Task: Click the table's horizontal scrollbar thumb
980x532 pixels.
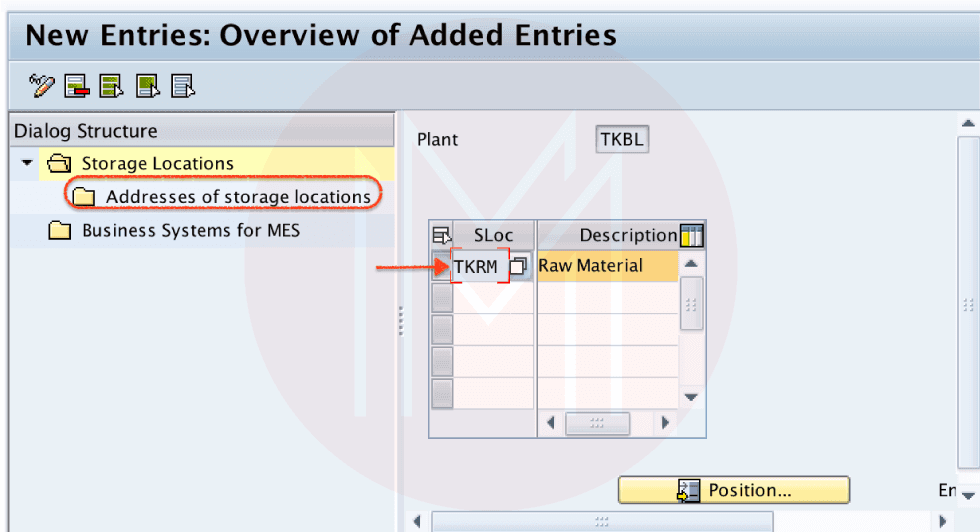Action: (x=597, y=423)
